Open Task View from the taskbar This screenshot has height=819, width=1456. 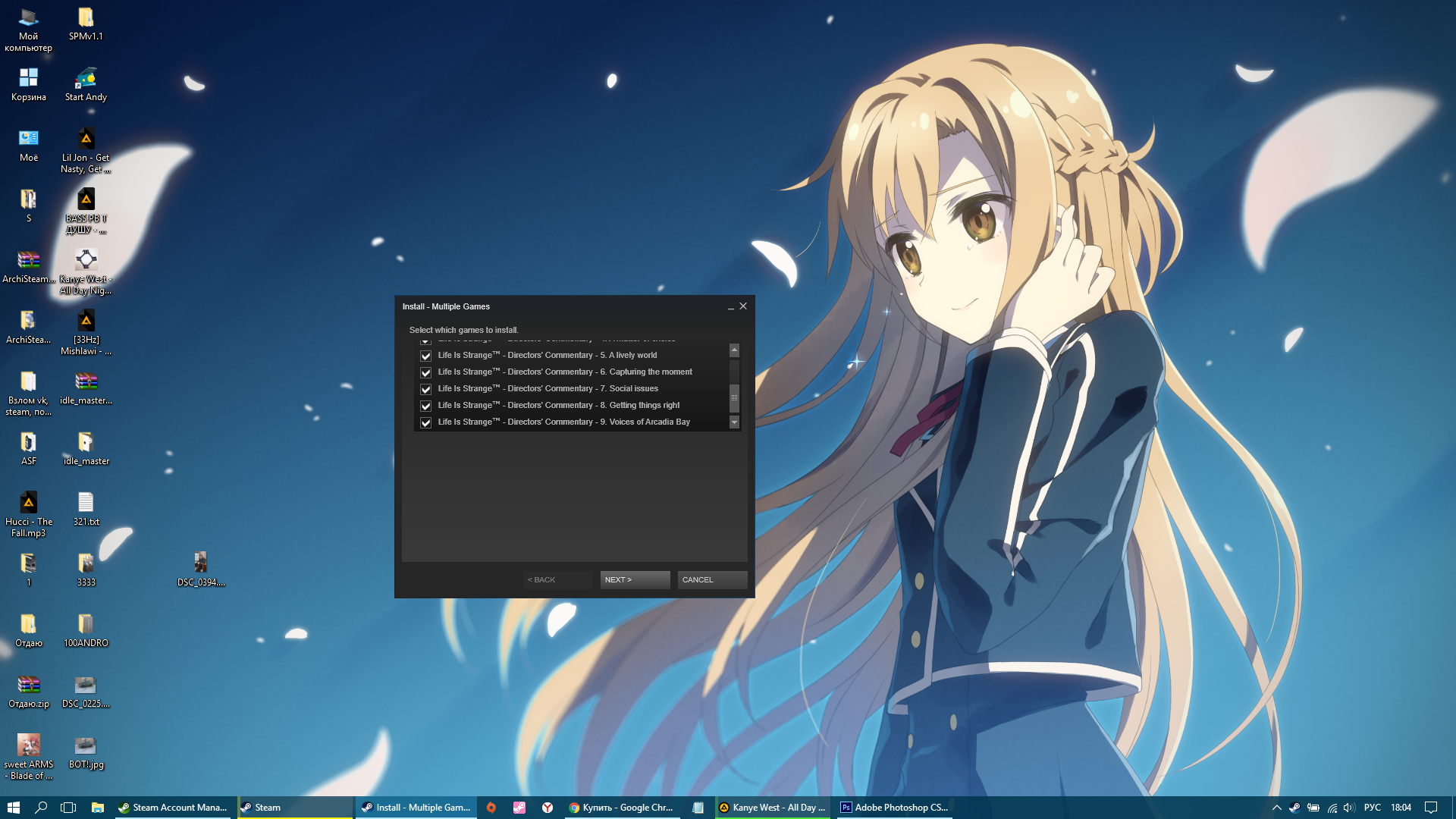click(68, 808)
